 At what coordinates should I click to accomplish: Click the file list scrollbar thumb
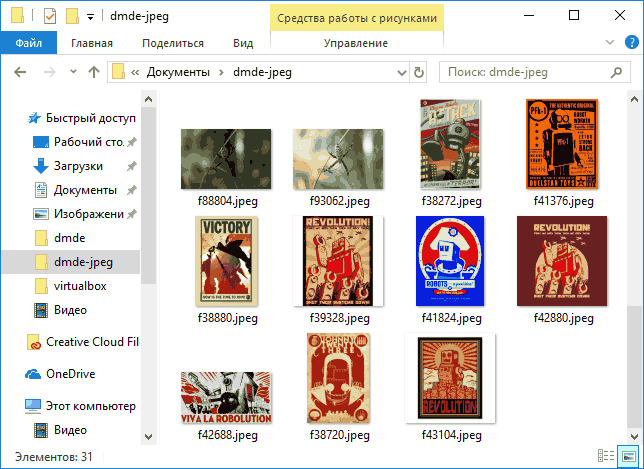[x=634, y=366]
